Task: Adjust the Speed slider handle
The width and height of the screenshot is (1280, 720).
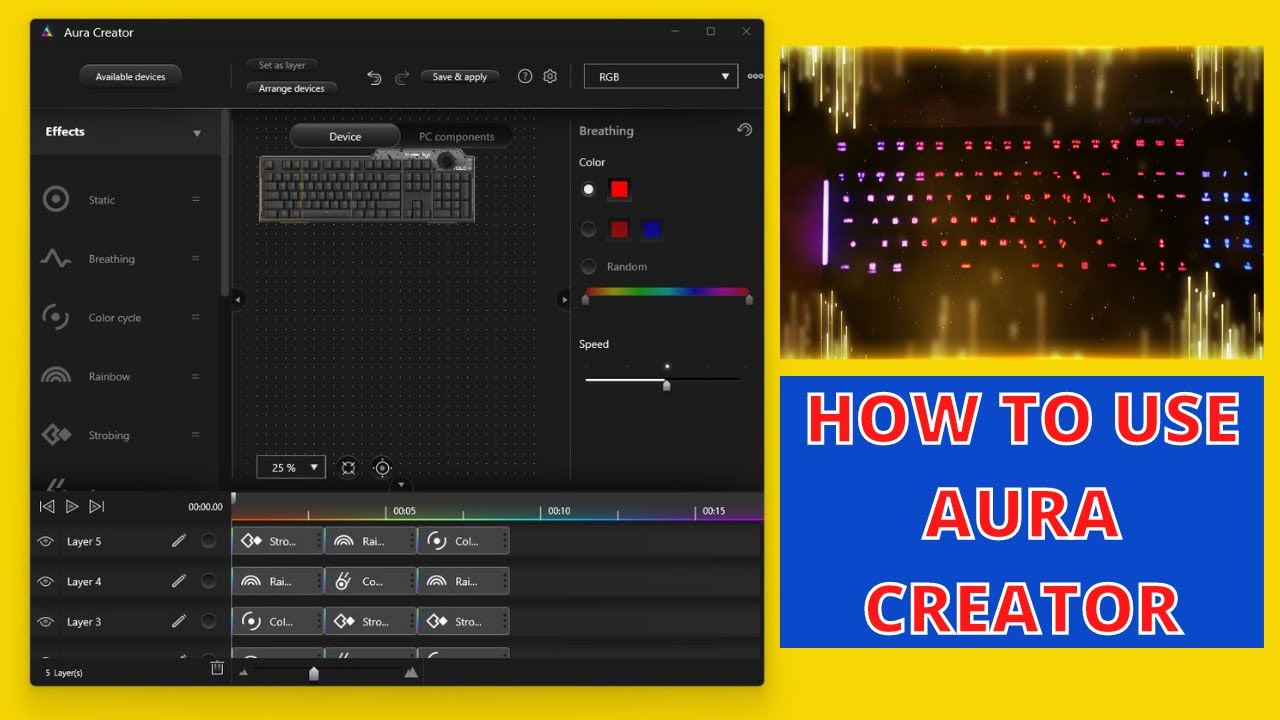Action: pyautogui.click(x=666, y=384)
